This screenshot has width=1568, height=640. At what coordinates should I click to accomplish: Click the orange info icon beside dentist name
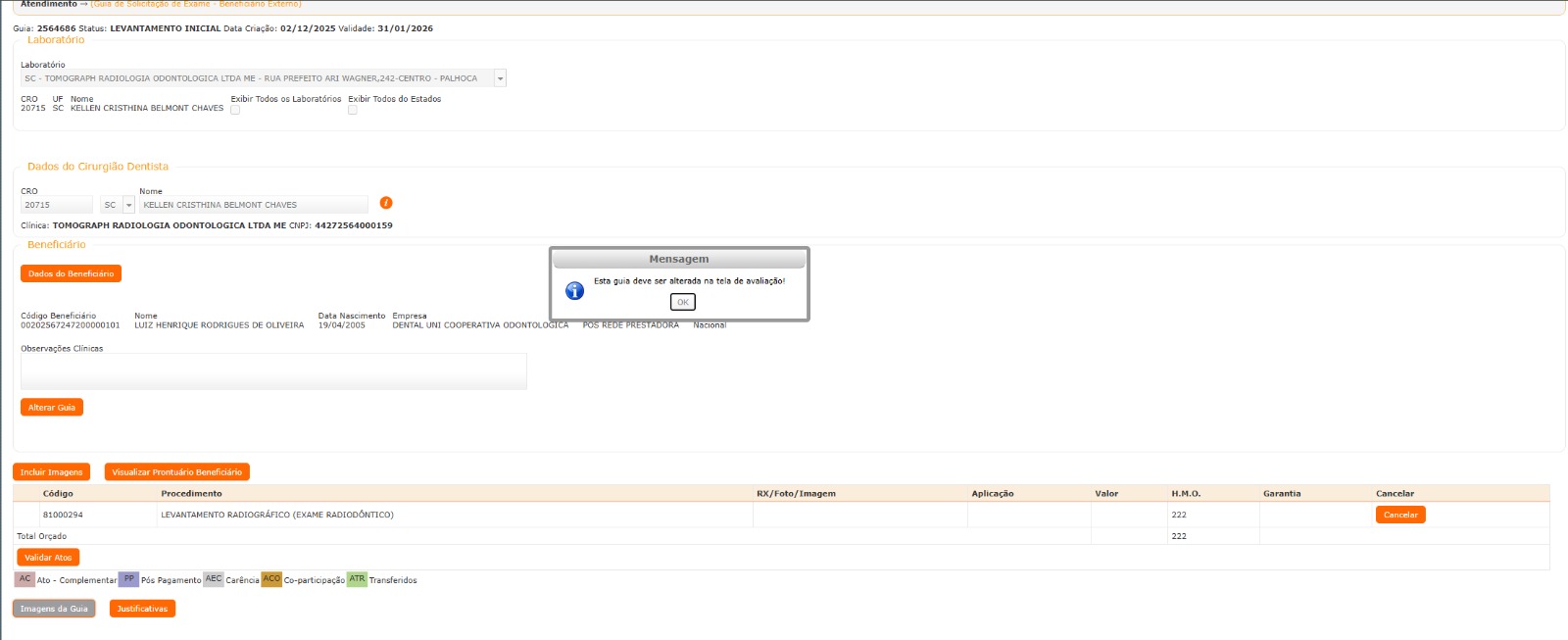[386, 203]
